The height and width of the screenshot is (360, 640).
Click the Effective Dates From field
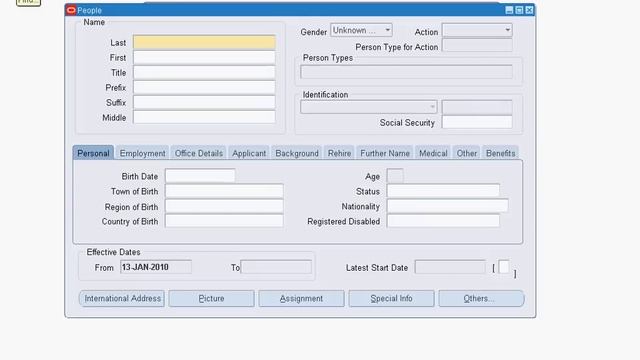click(x=156, y=267)
